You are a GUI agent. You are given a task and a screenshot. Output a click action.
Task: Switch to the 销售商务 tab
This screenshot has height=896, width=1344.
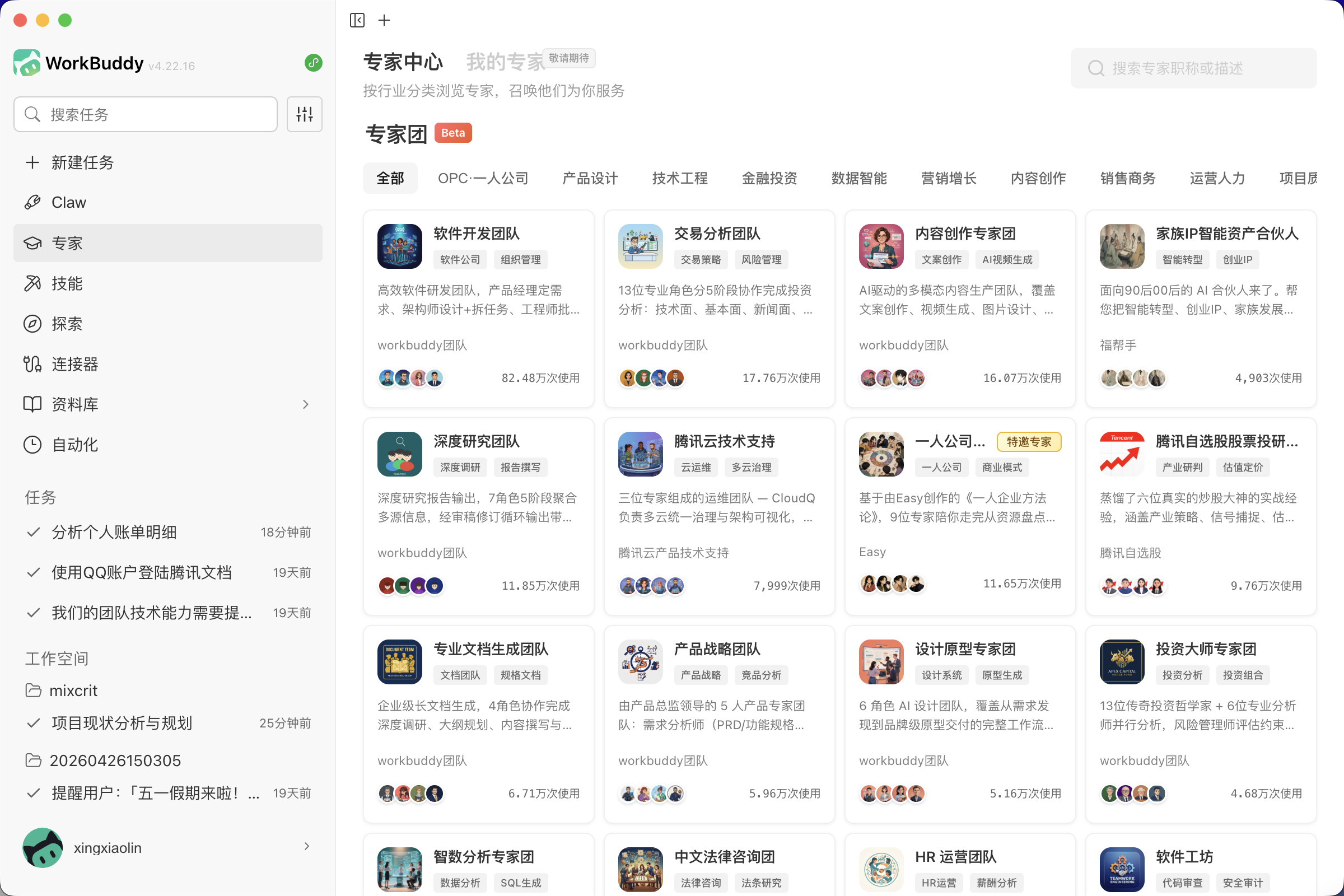point(1128,178)
